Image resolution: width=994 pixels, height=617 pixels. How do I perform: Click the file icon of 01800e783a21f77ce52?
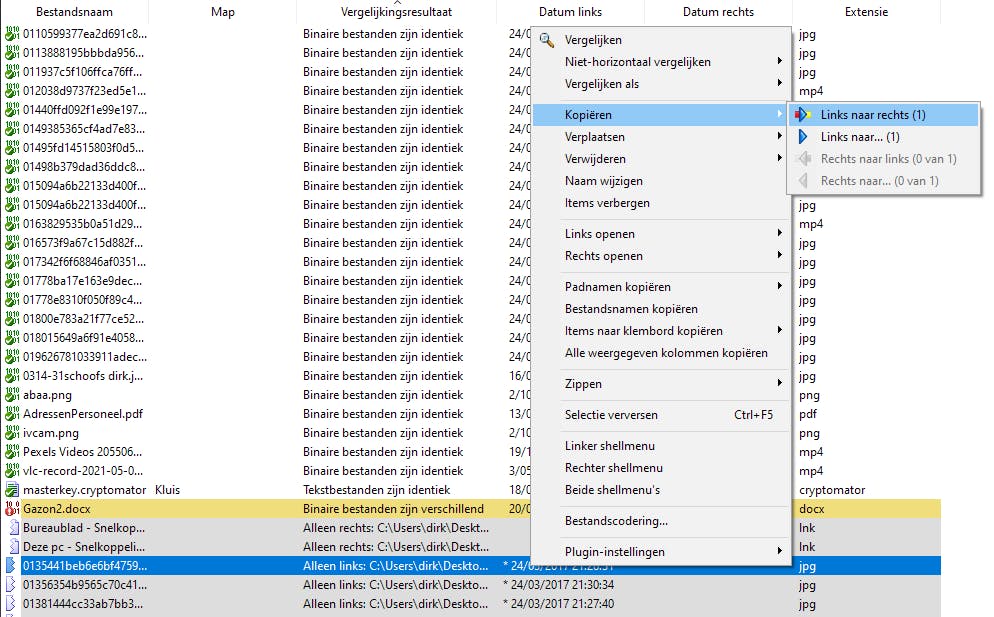(11, 319)
